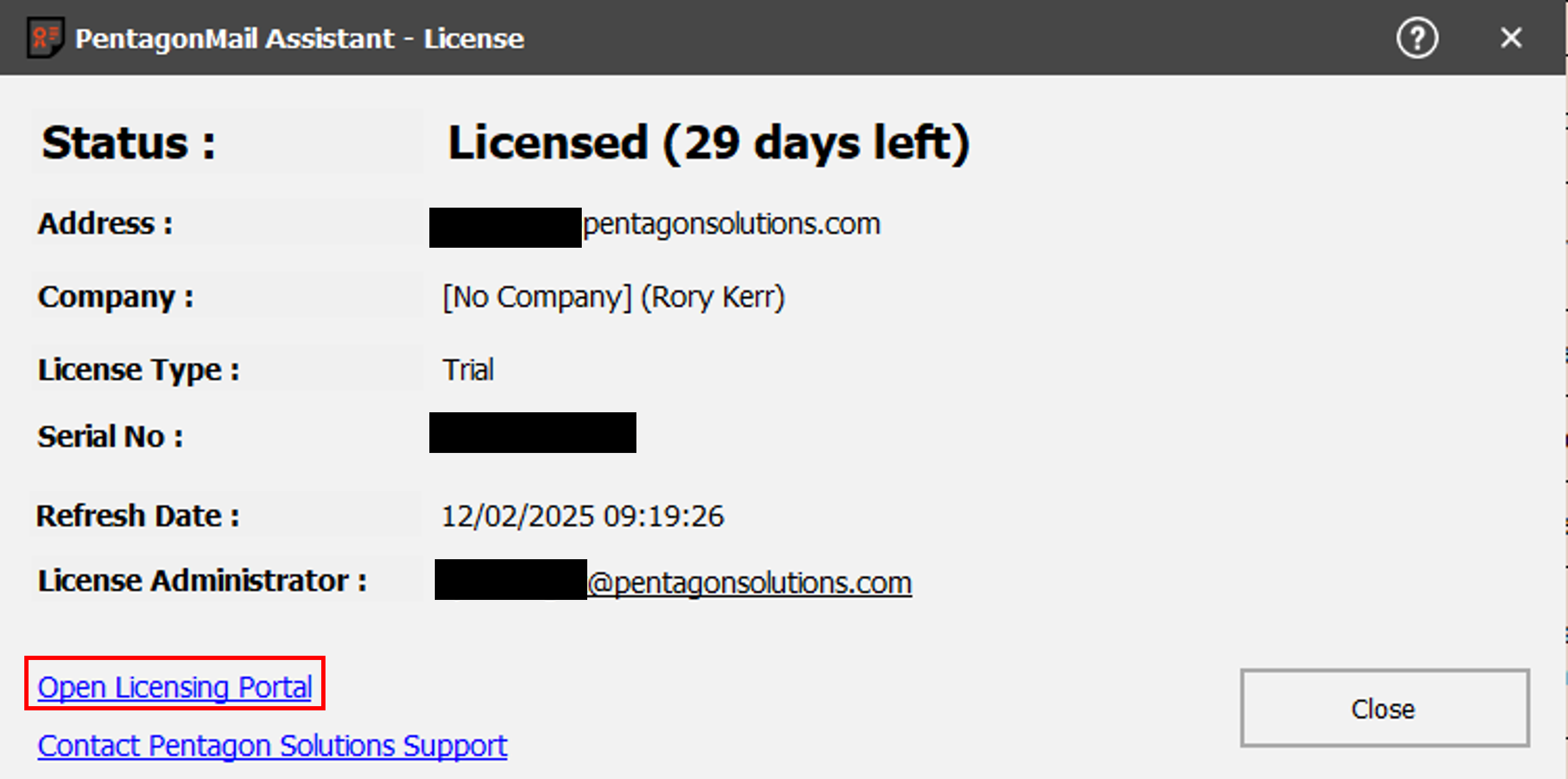Contact Pentagon Solutions Support link
This screenshot has width=1568, height=779.
coord(272,745)
